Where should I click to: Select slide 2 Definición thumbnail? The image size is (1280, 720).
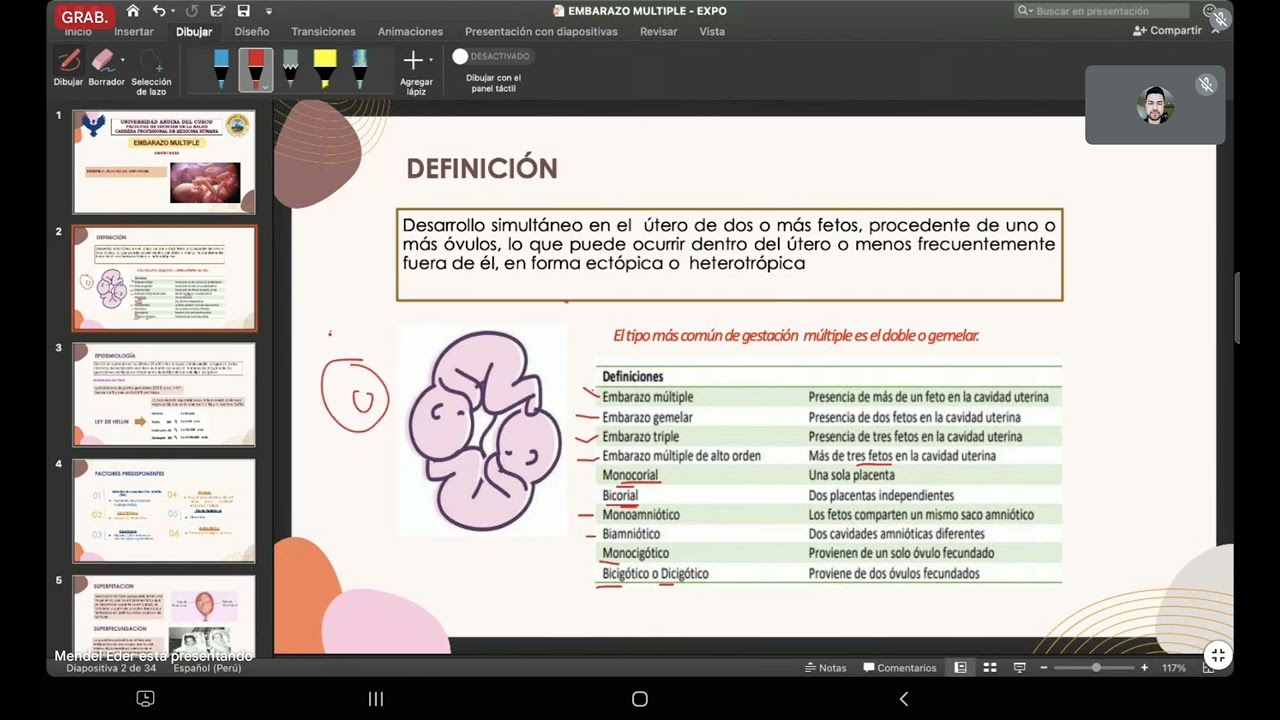click(x=164, y=278)
